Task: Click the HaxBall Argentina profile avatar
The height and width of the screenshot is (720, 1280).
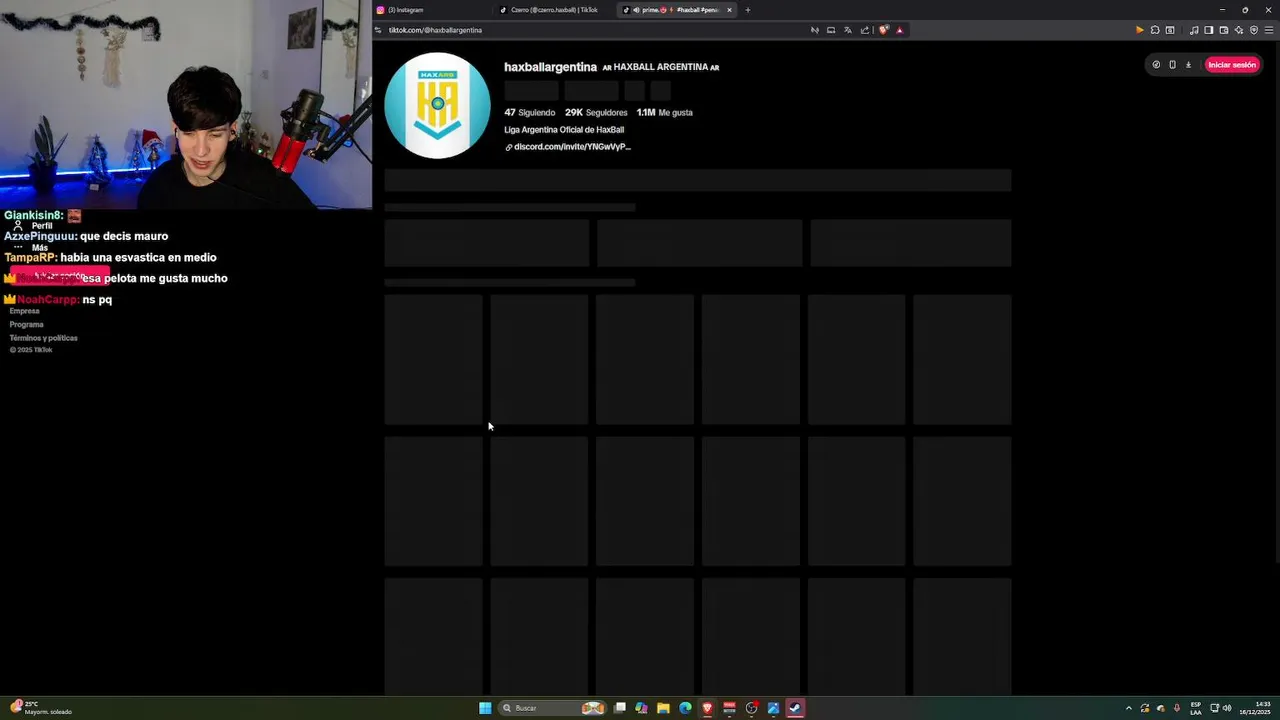Action: [438, 105]
